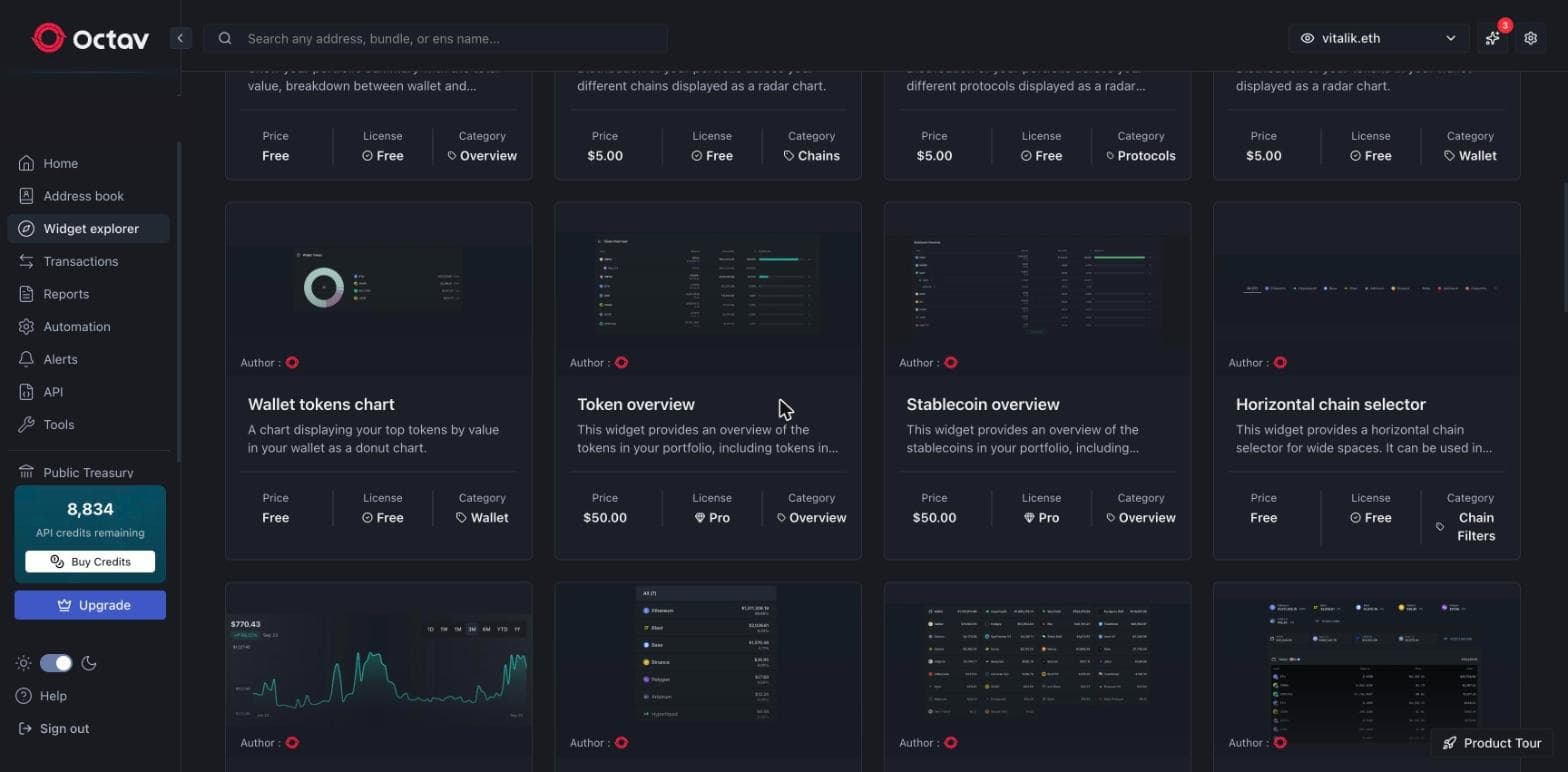Select Widget explorer in the sidebar
1568x772 pixels.
pos(88,228)
